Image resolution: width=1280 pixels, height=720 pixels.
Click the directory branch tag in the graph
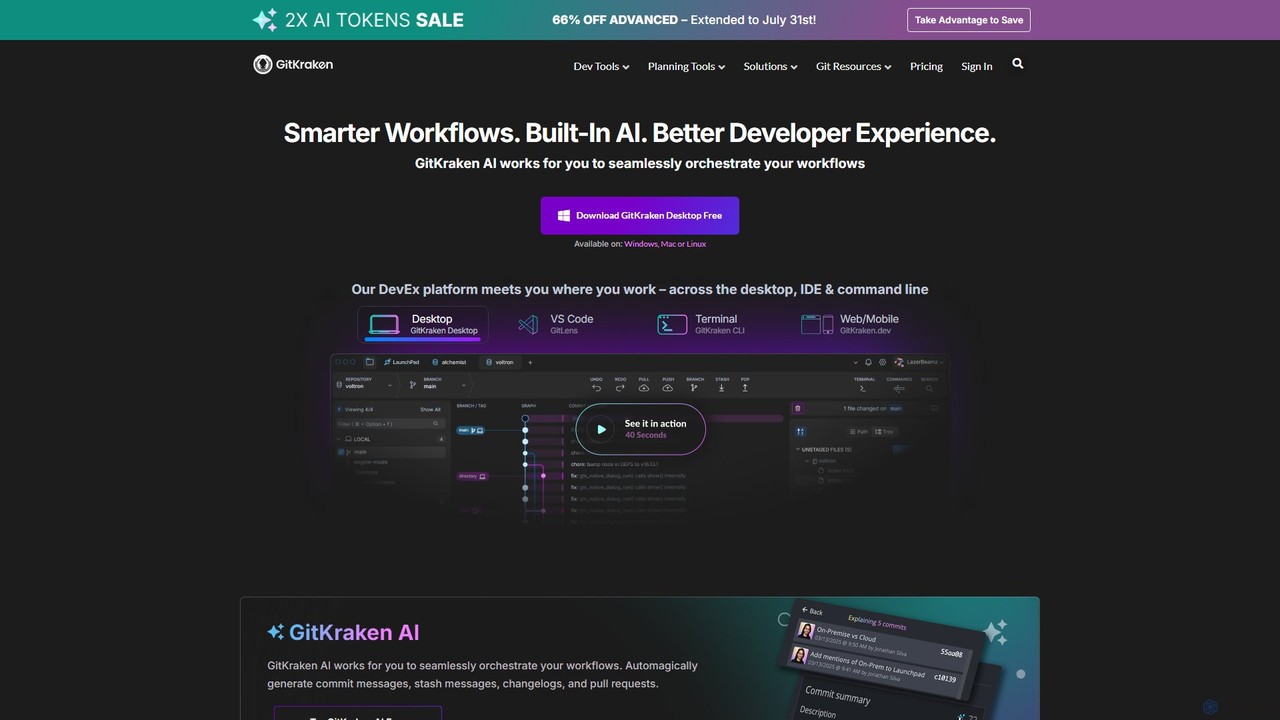pyautogui.click(x=472, y=476)
